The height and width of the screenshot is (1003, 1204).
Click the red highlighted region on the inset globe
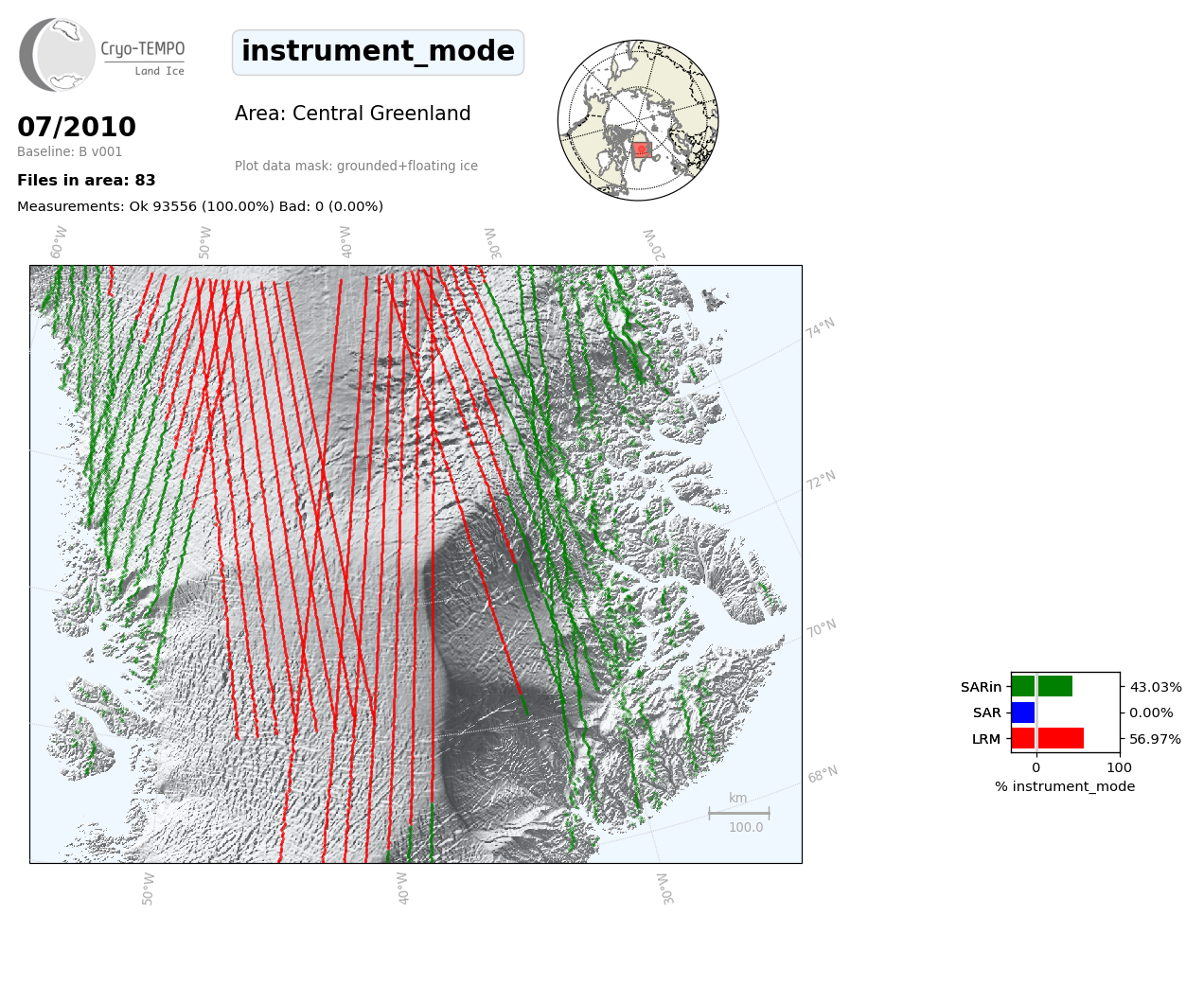642,150
